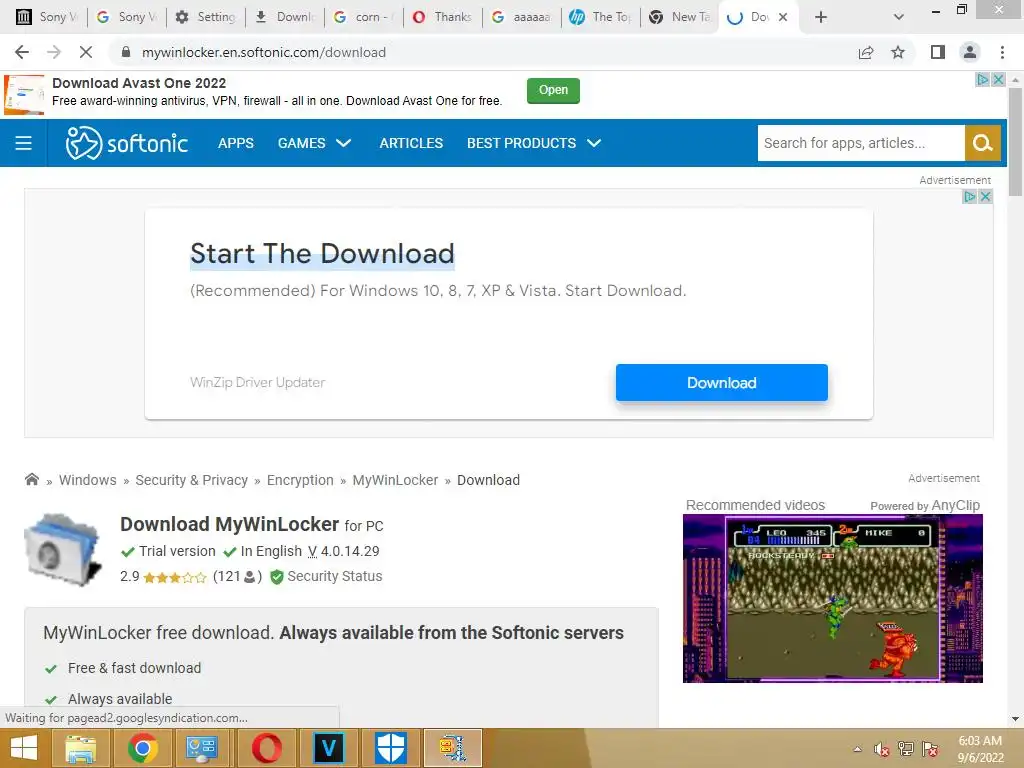1024x768 pixels.
Task: Open the Encryption breadcrumb link
Action: [x=300, y=480]
